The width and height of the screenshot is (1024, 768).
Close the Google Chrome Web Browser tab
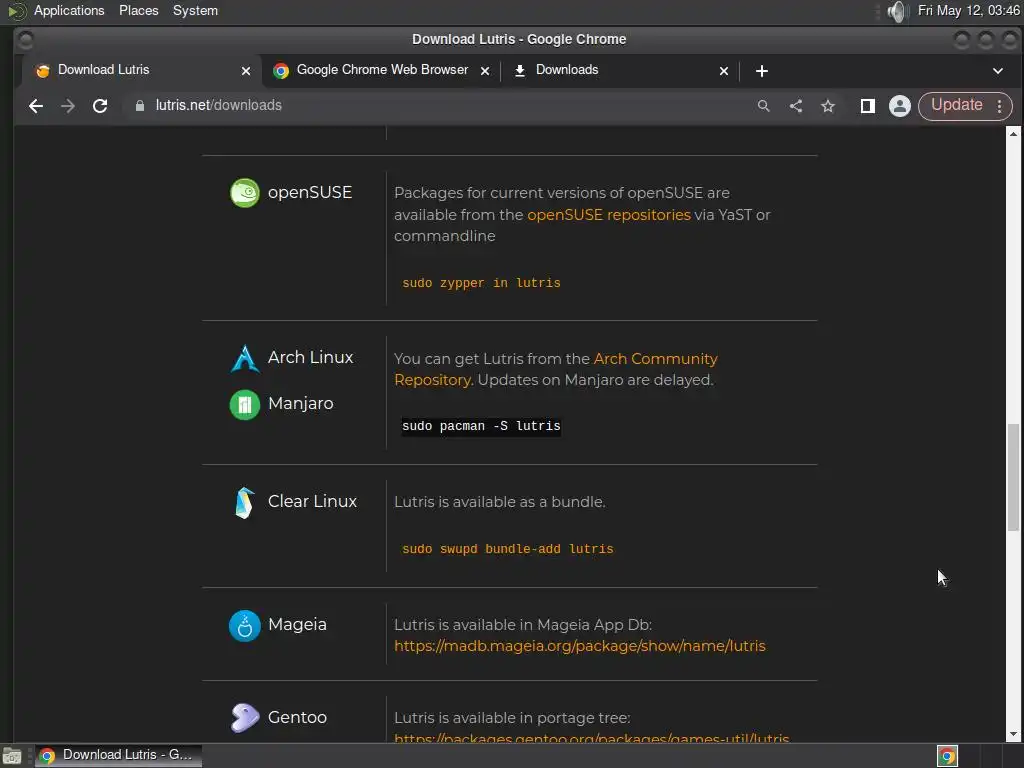pyautogui.click(x=485, y=71)
